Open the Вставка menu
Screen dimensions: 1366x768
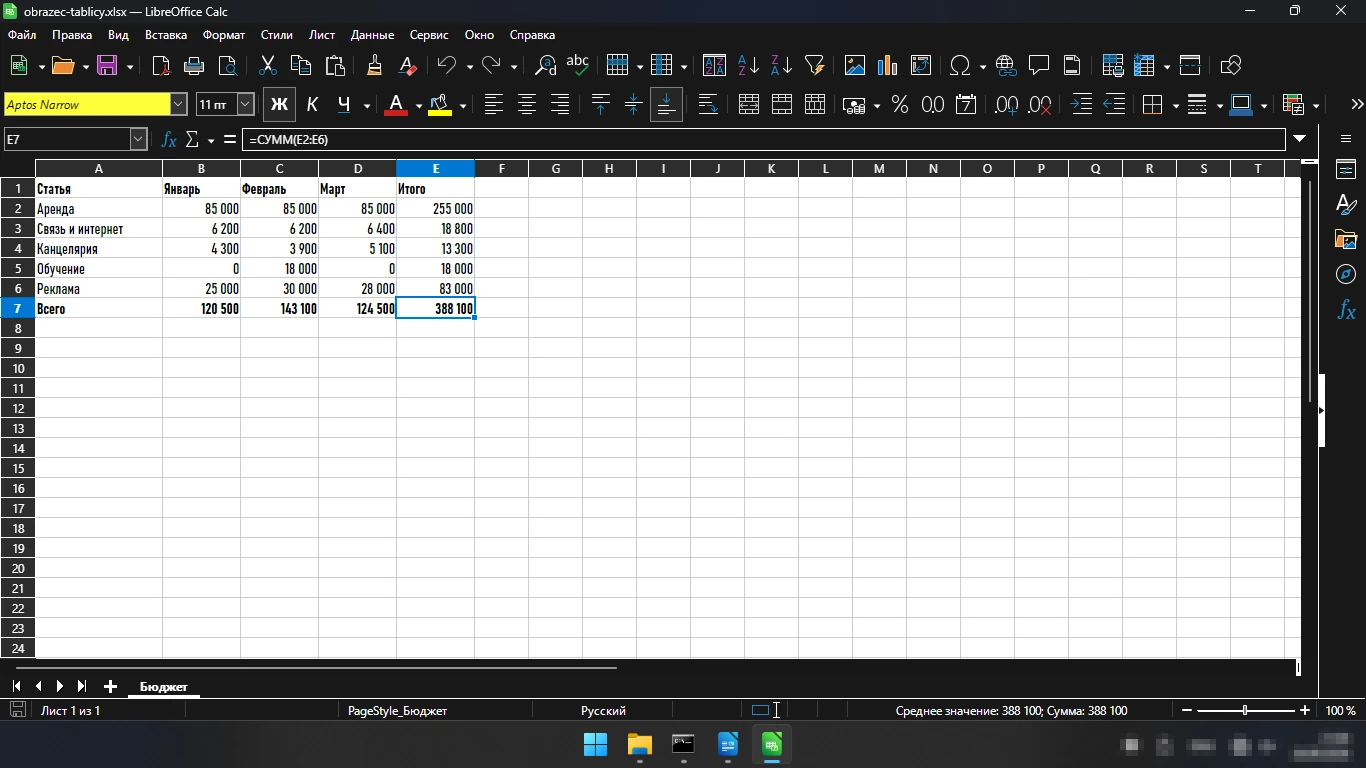tap(166, 35)
